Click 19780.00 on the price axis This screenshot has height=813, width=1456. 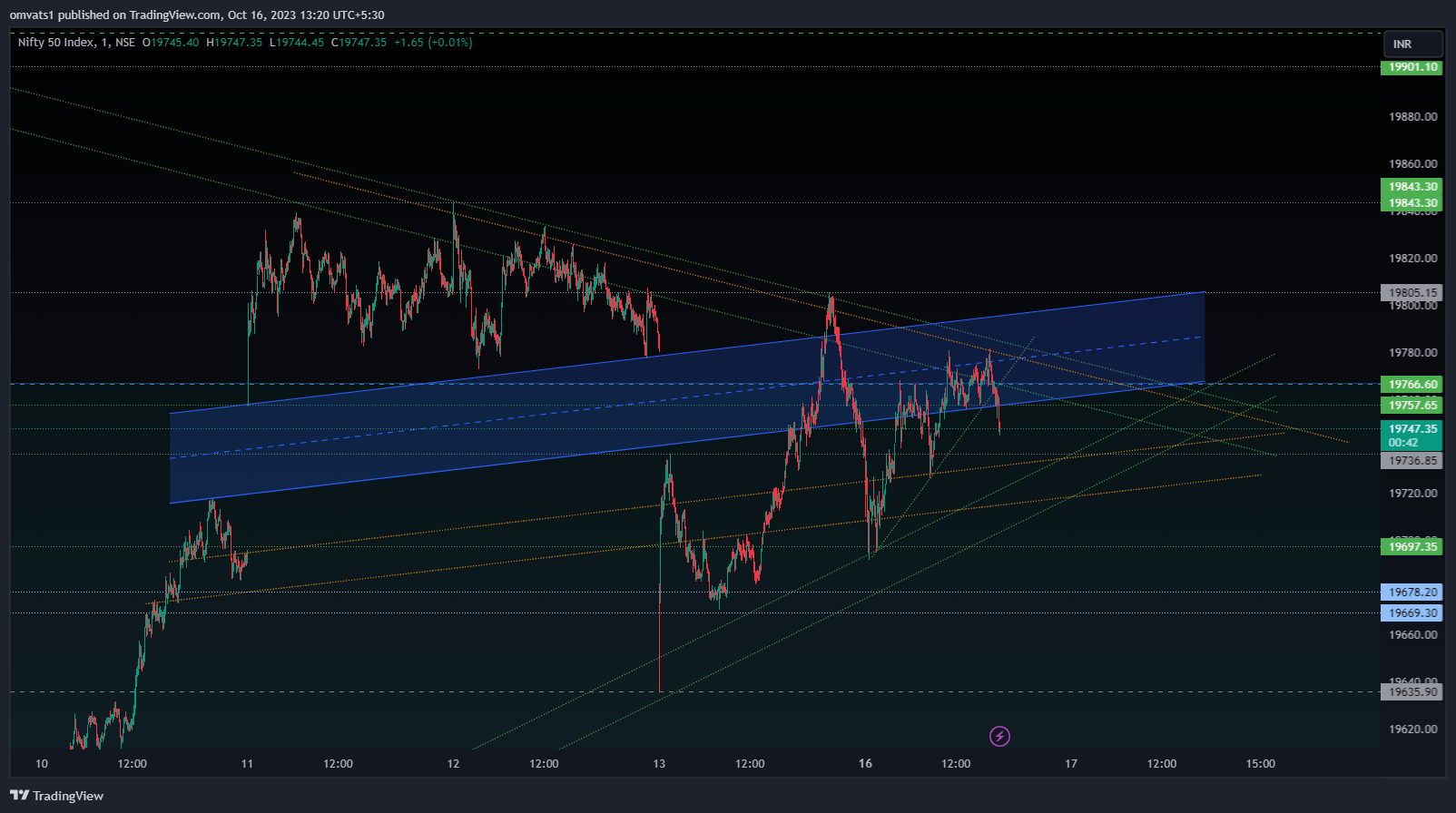point(1413,353)
